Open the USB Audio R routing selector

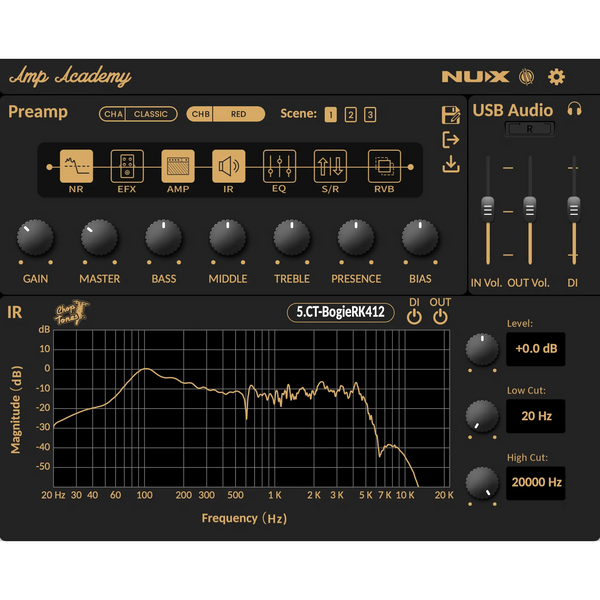530,129
